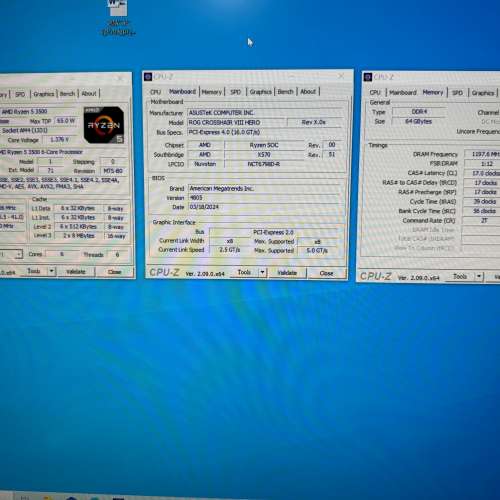Click the CPU-Z icon in the Memory window title bar
The height and width of the screenshot is (500, 500).
pos(367,77)
